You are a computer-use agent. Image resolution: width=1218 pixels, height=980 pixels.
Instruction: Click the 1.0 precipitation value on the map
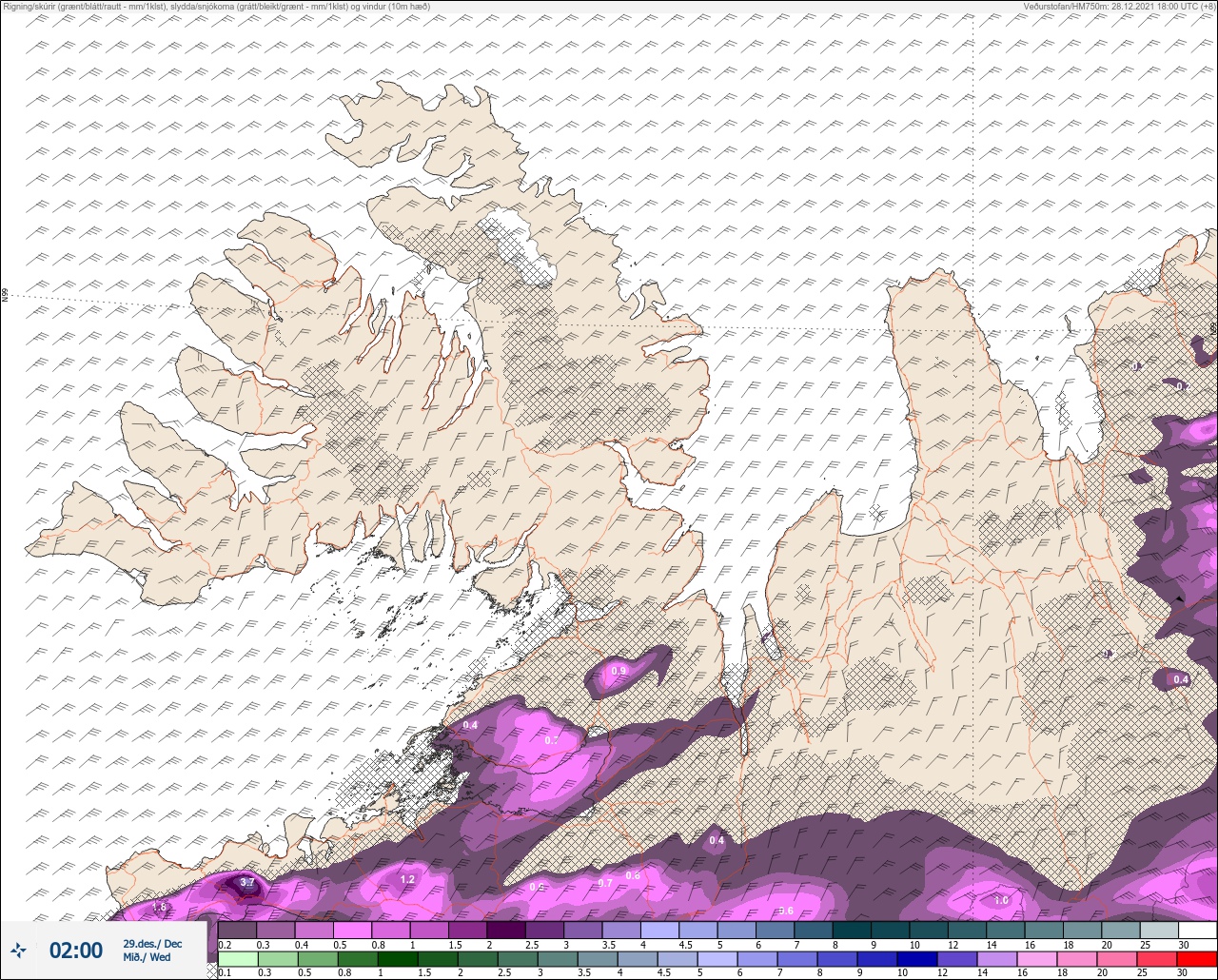click(1001, 900)
